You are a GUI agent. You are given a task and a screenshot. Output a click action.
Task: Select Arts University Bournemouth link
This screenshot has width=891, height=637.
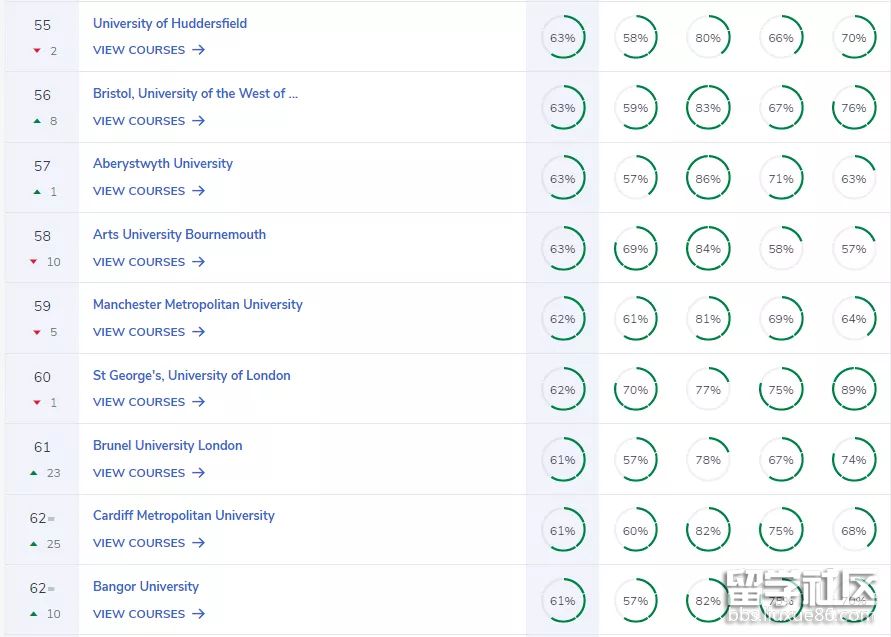coord(179,234)
